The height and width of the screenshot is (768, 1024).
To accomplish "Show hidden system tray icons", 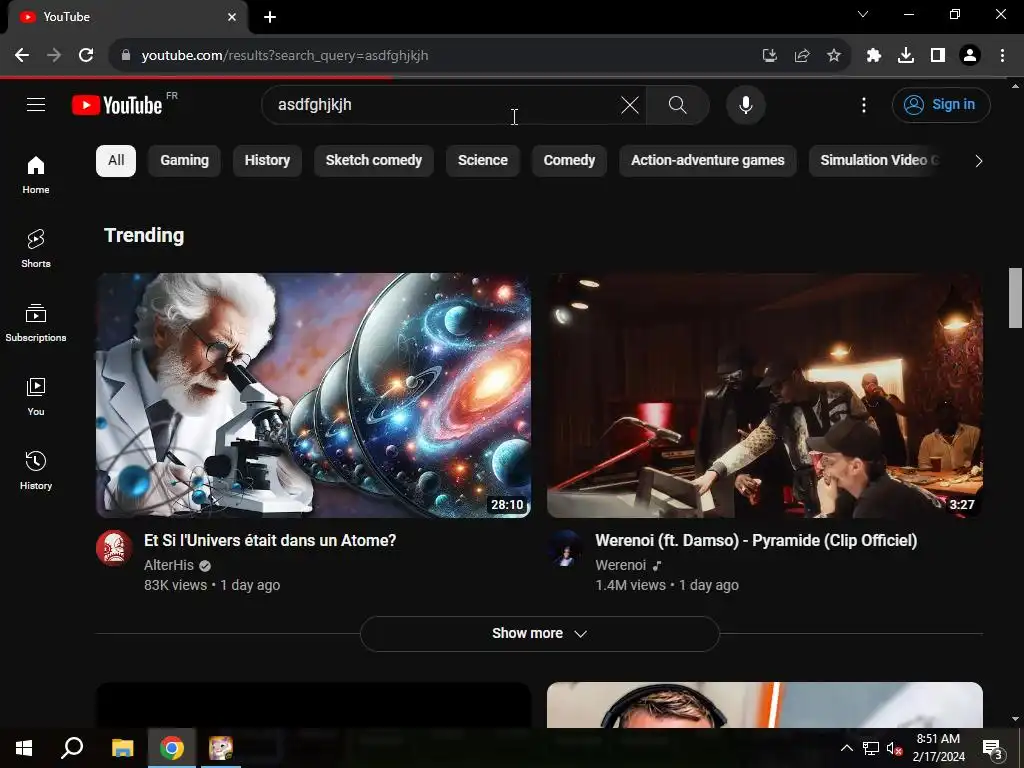I will [846, 748].
